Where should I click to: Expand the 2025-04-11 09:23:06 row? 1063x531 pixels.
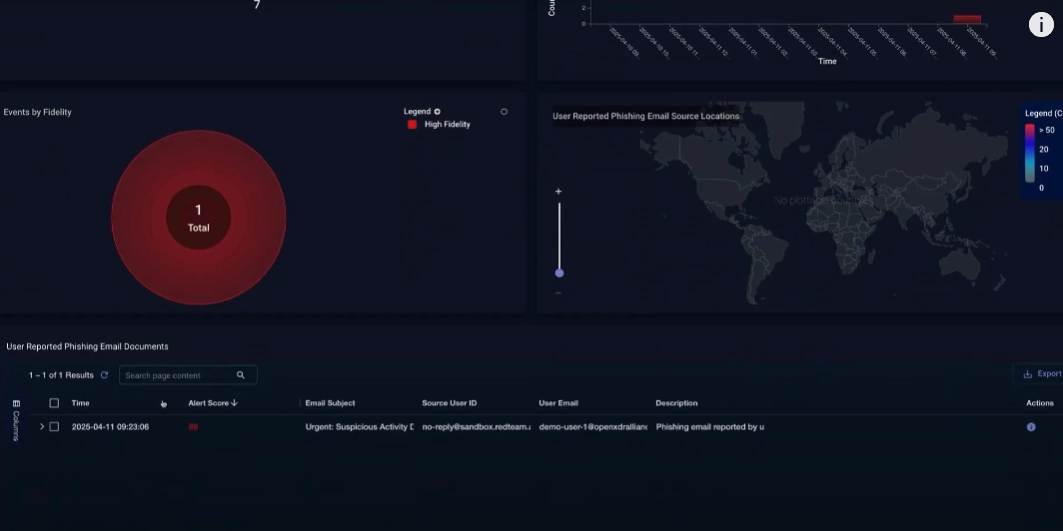tap(41, 427)
